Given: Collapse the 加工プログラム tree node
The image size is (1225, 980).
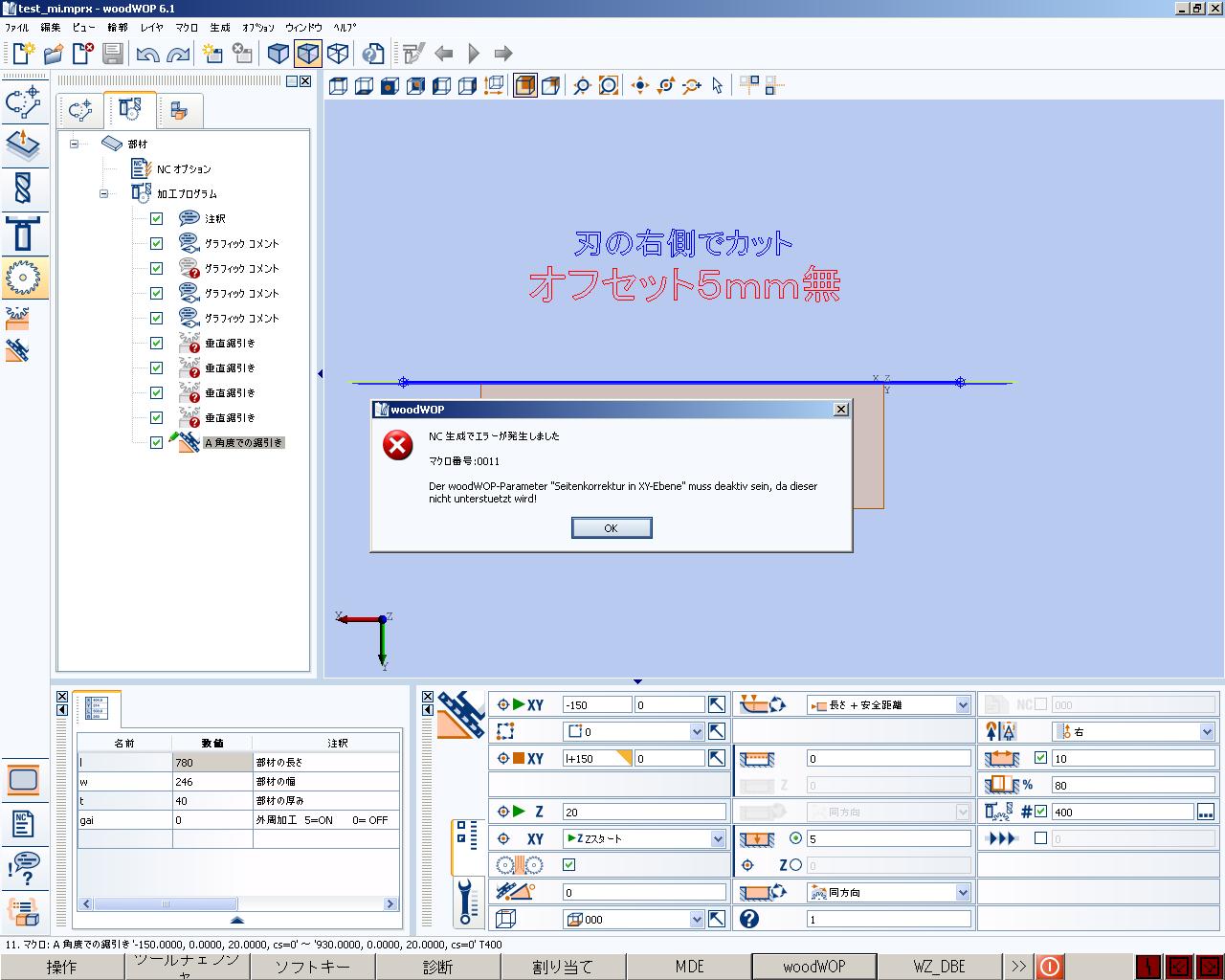Looking at the screenshot, I should coord(104,193).
